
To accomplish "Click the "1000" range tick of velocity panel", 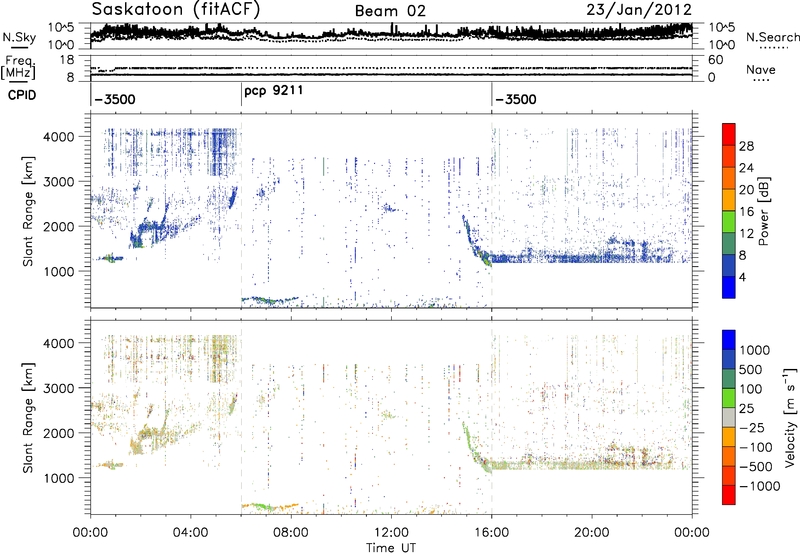I will pyautogui.click(x=59, y=477).
